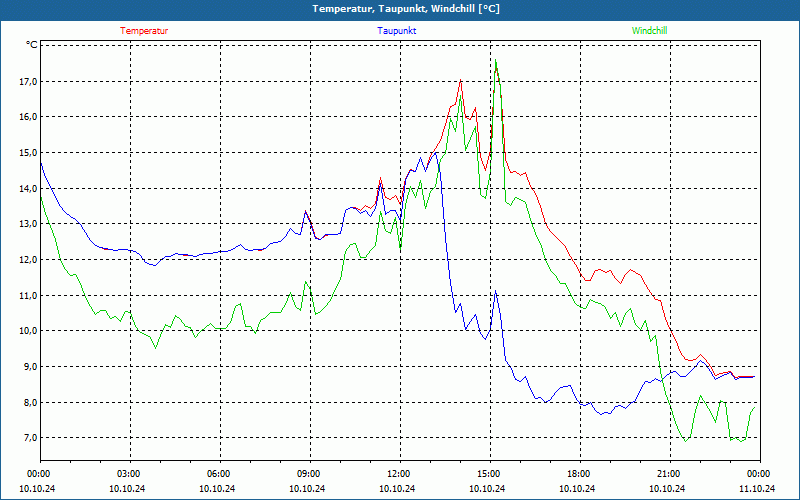
Task: Jump to the 12:00 time label
Action: [x=398, y=473]
